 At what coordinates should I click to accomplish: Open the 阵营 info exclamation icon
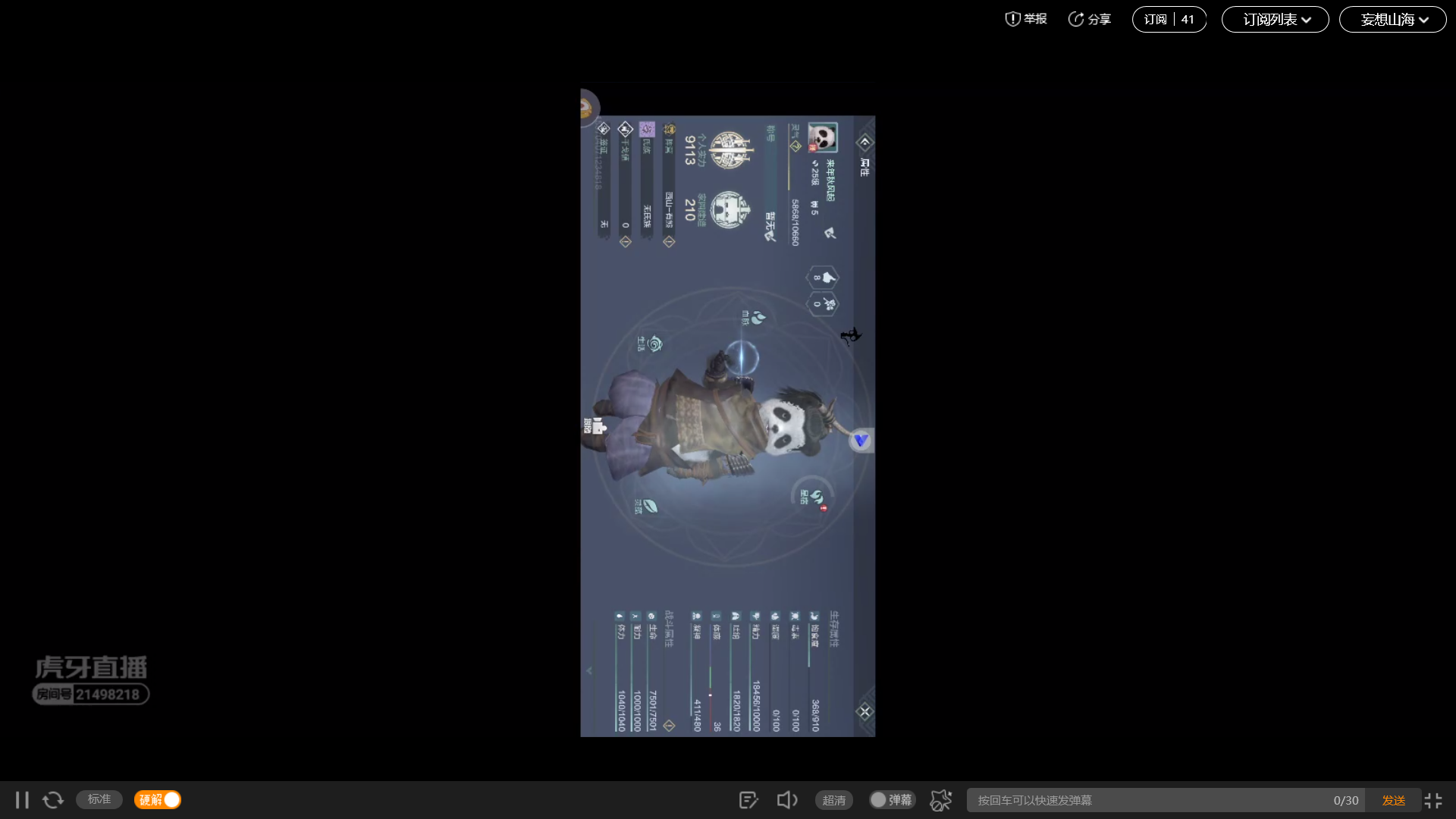[x=669, y=241]
